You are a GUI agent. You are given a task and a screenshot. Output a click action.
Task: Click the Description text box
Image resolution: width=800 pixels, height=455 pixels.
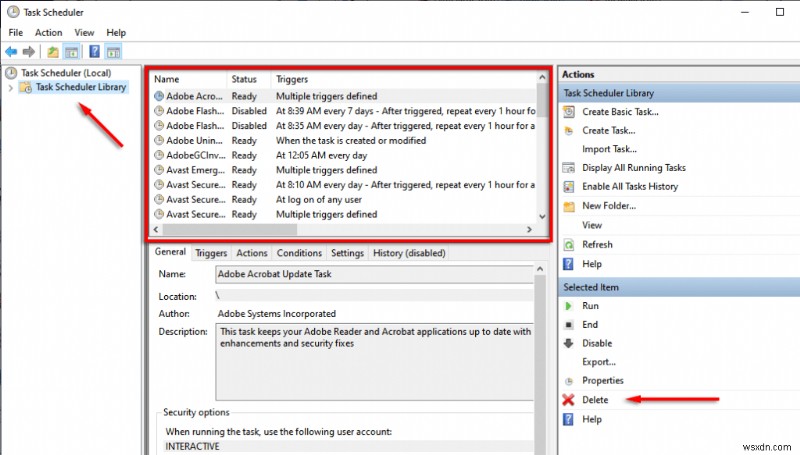click(374, 362)
